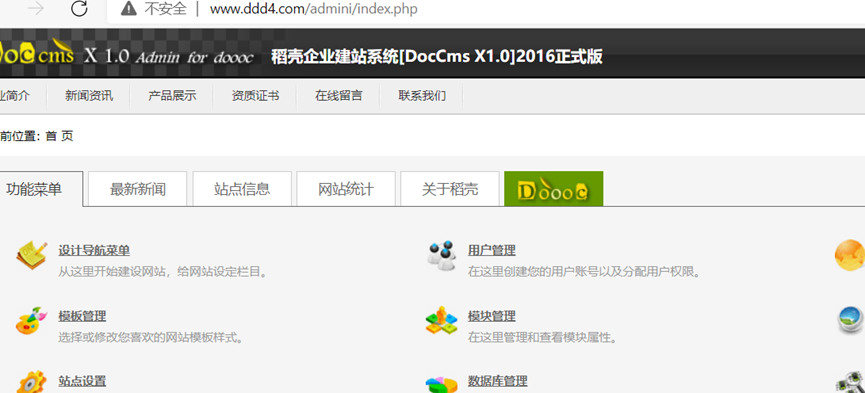Image resolution: width=865 pixels, height=393 pixels.
Task: Open the green Doooc logo tab
Action: tap(554, 189)
